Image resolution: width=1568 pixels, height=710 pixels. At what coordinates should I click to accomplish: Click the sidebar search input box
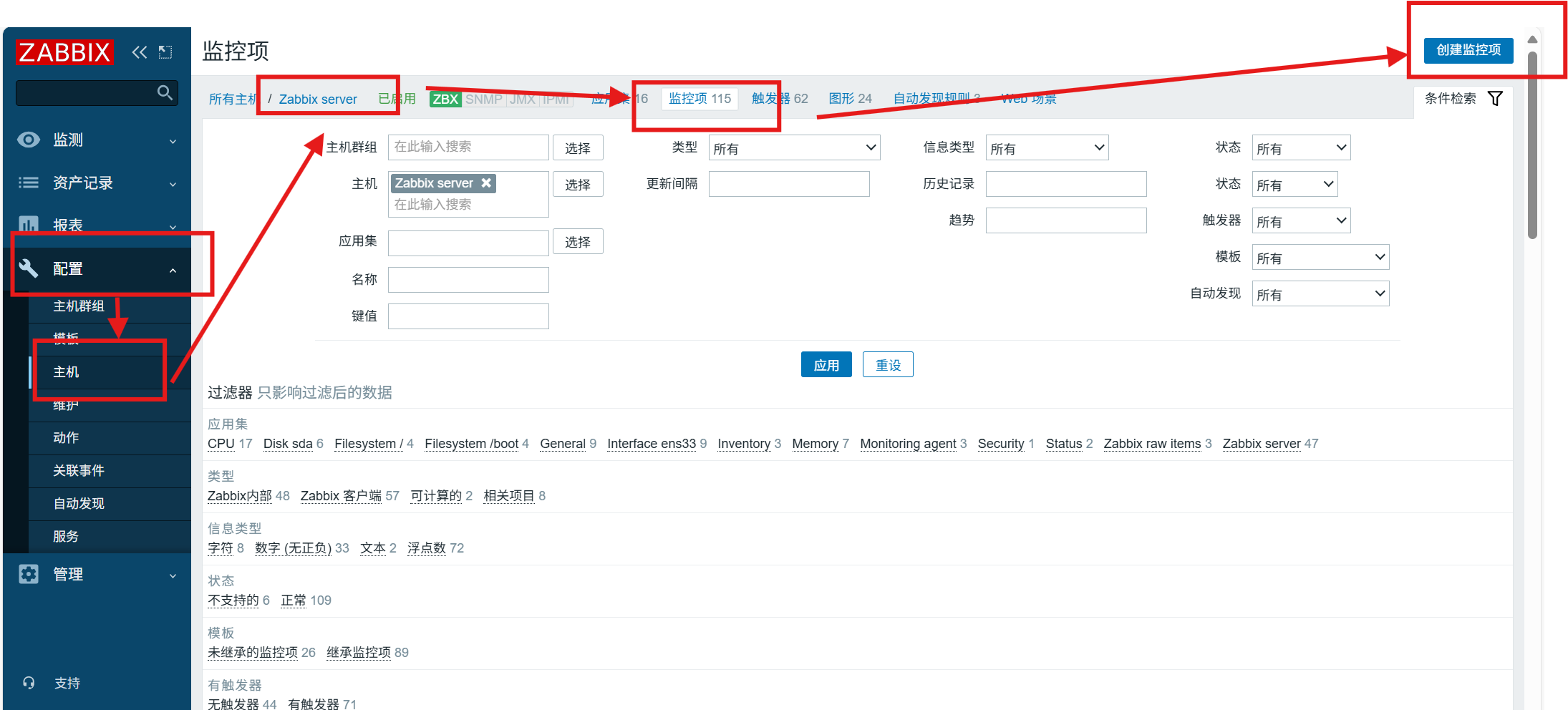[x=97, y=93]
